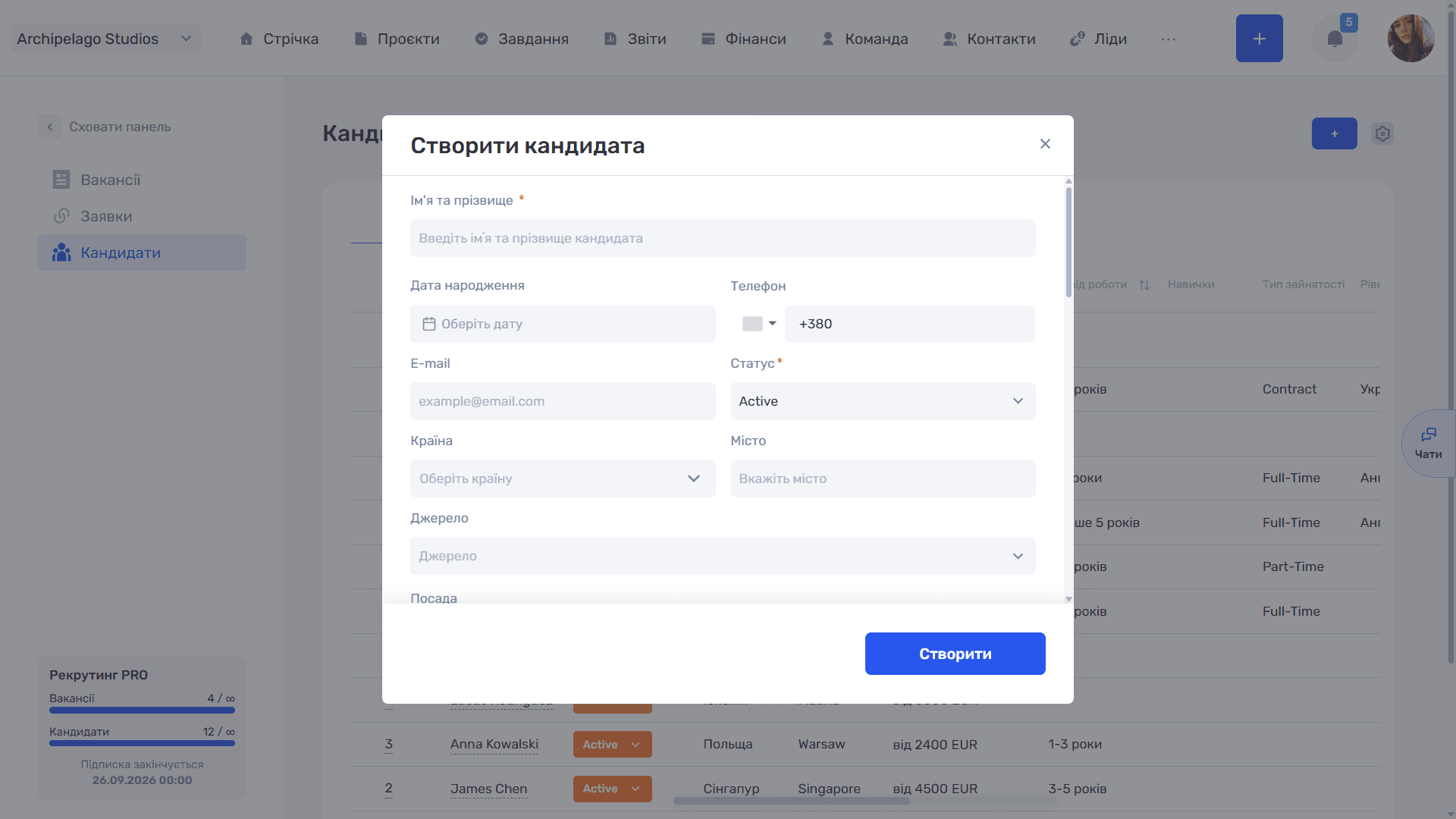The height and width of the screenshot is (819, 1456).
Task: Open Anna Kowalski candidate link
Action: pyautogui.click(x=494, y=745)
